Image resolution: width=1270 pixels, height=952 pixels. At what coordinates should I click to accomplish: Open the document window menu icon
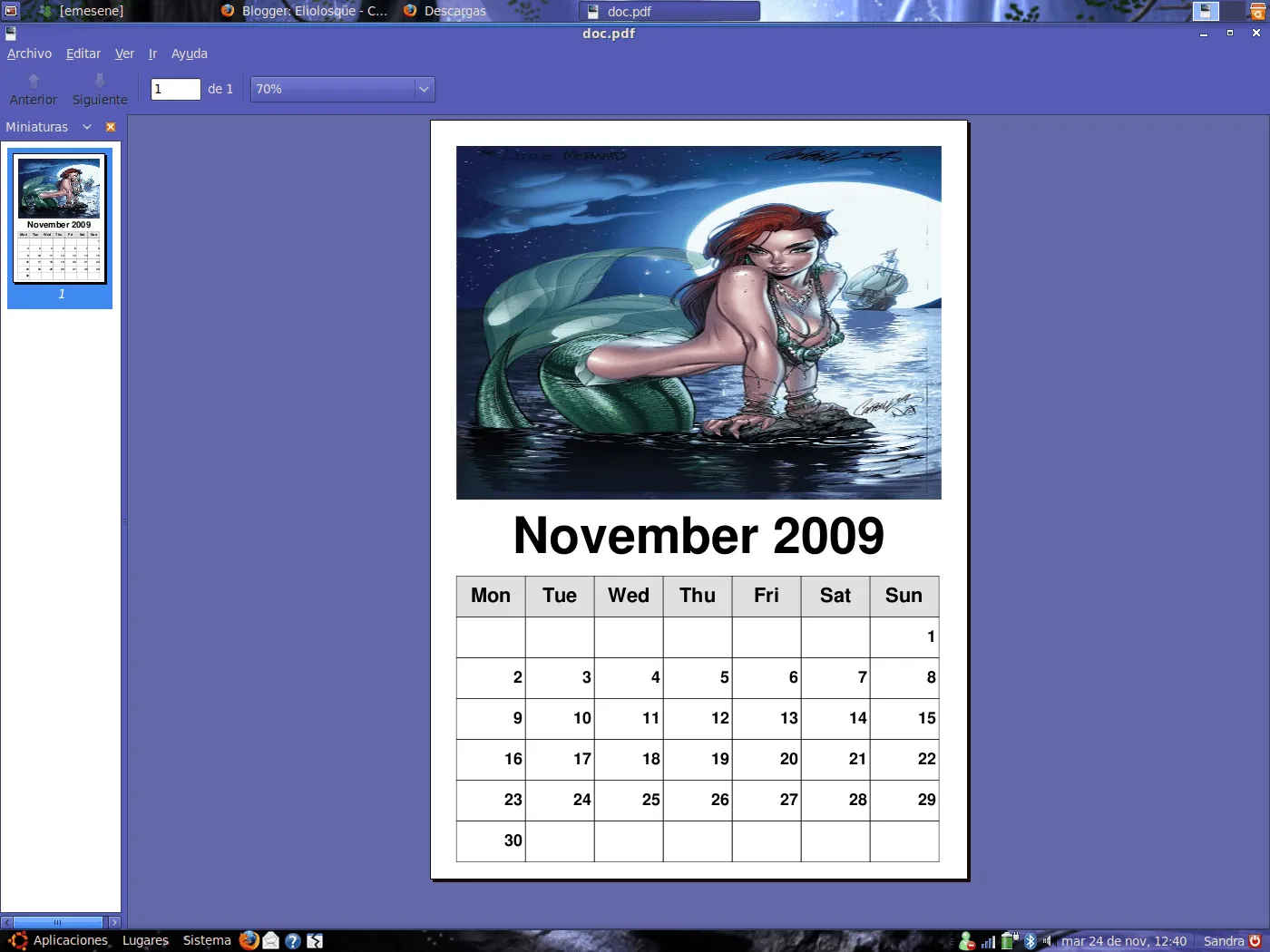(11, 34)
